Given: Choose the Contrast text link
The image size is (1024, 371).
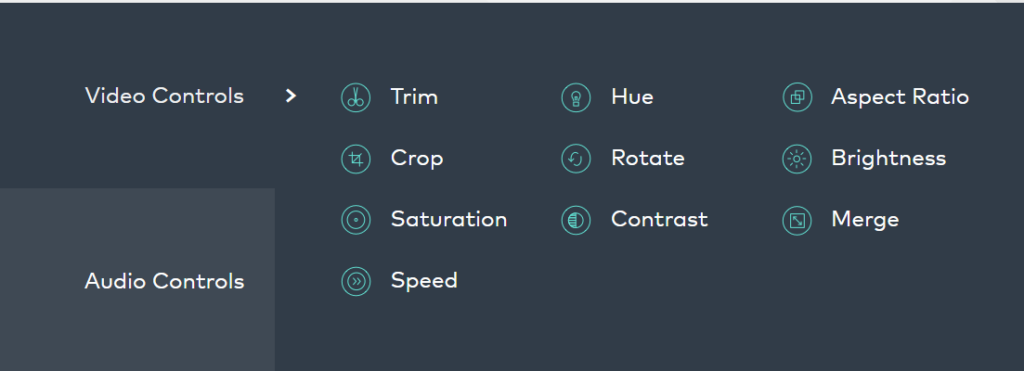Looking at the screenshot, I should (x=660, y=219).
